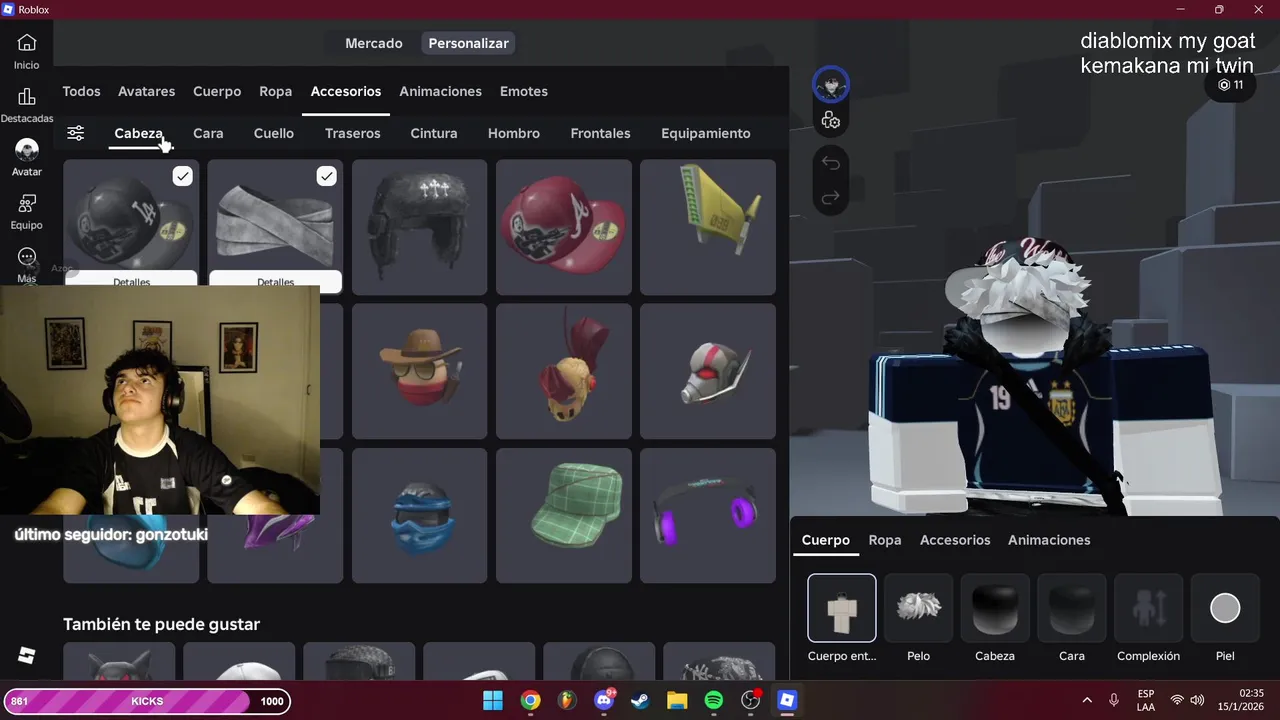Image resolution: width=1280 pixels, height=720 pixels.
Task: Click the undo arrow icon
Action: [831, 162]
